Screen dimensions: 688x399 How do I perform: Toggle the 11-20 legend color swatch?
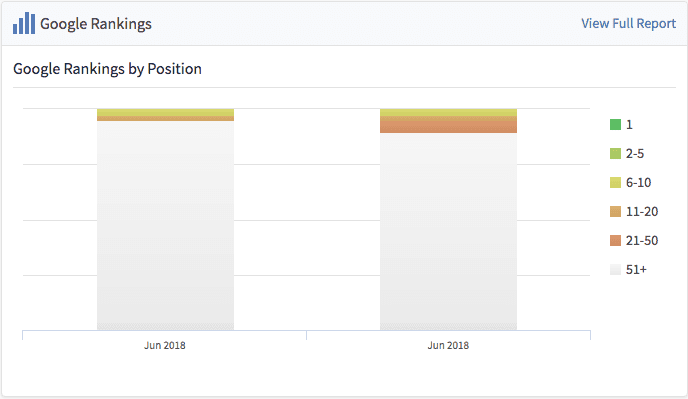coord(615,212)
